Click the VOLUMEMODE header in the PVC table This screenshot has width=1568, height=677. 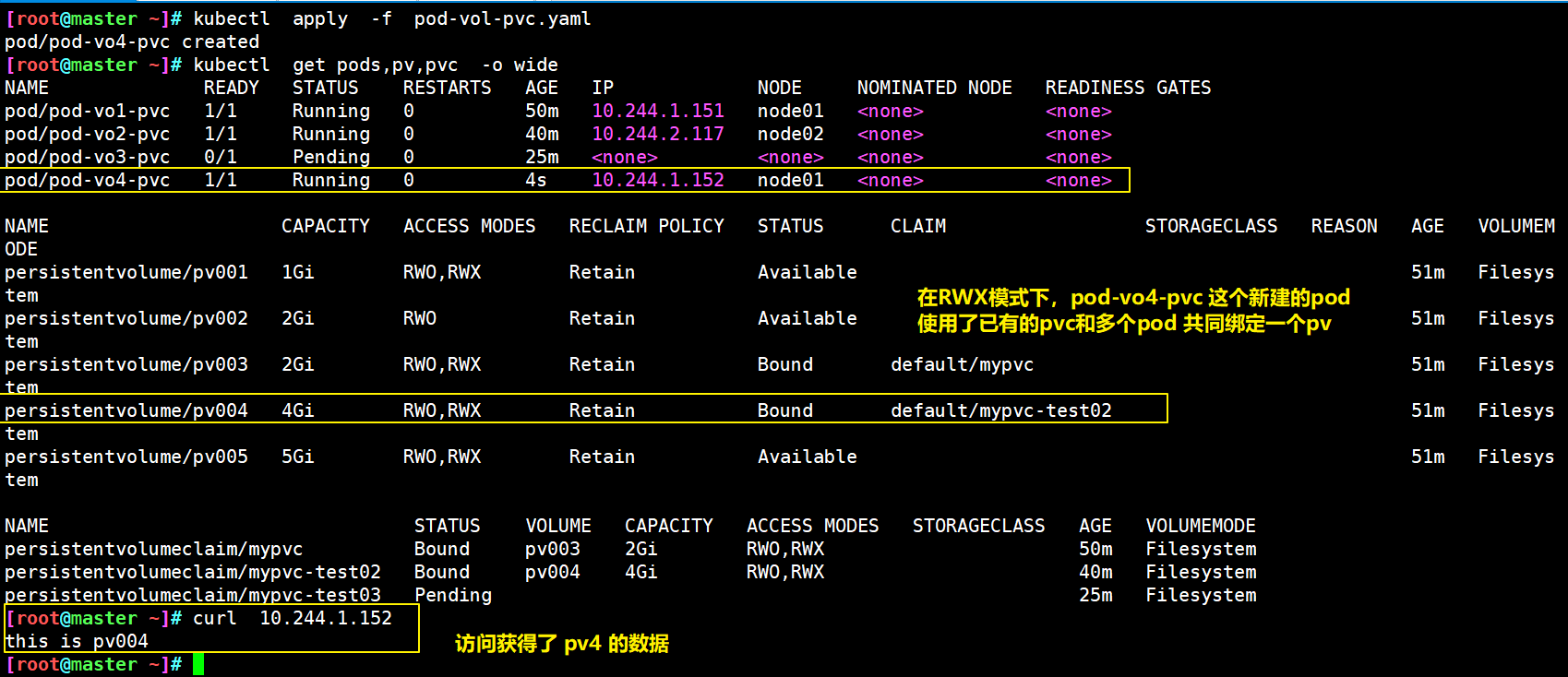click(x=1201, y=526)
